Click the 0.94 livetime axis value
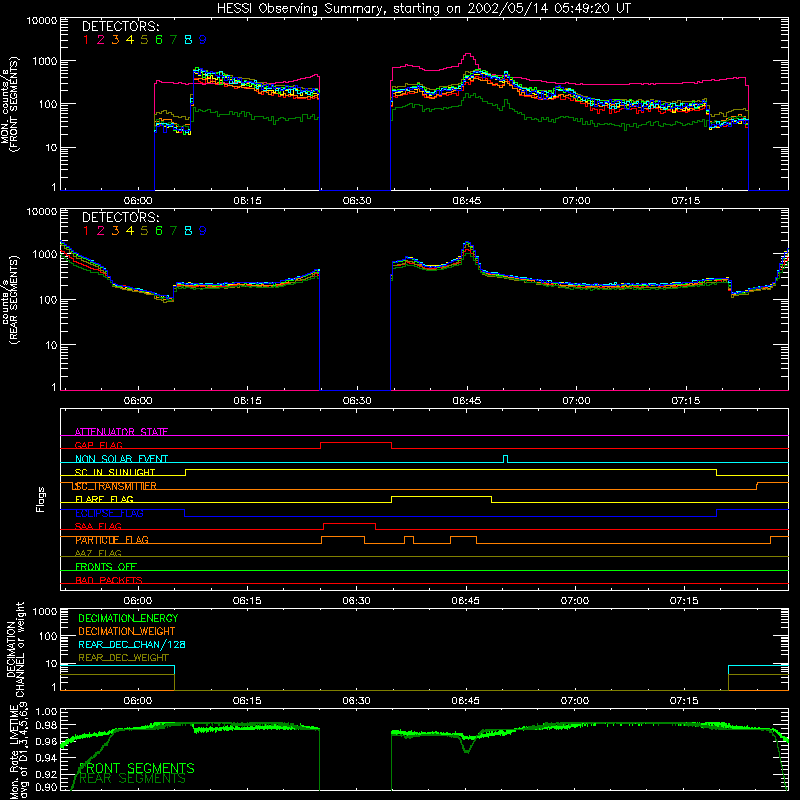Viewport: 800px width, 800px height. (x=47, y=757)
